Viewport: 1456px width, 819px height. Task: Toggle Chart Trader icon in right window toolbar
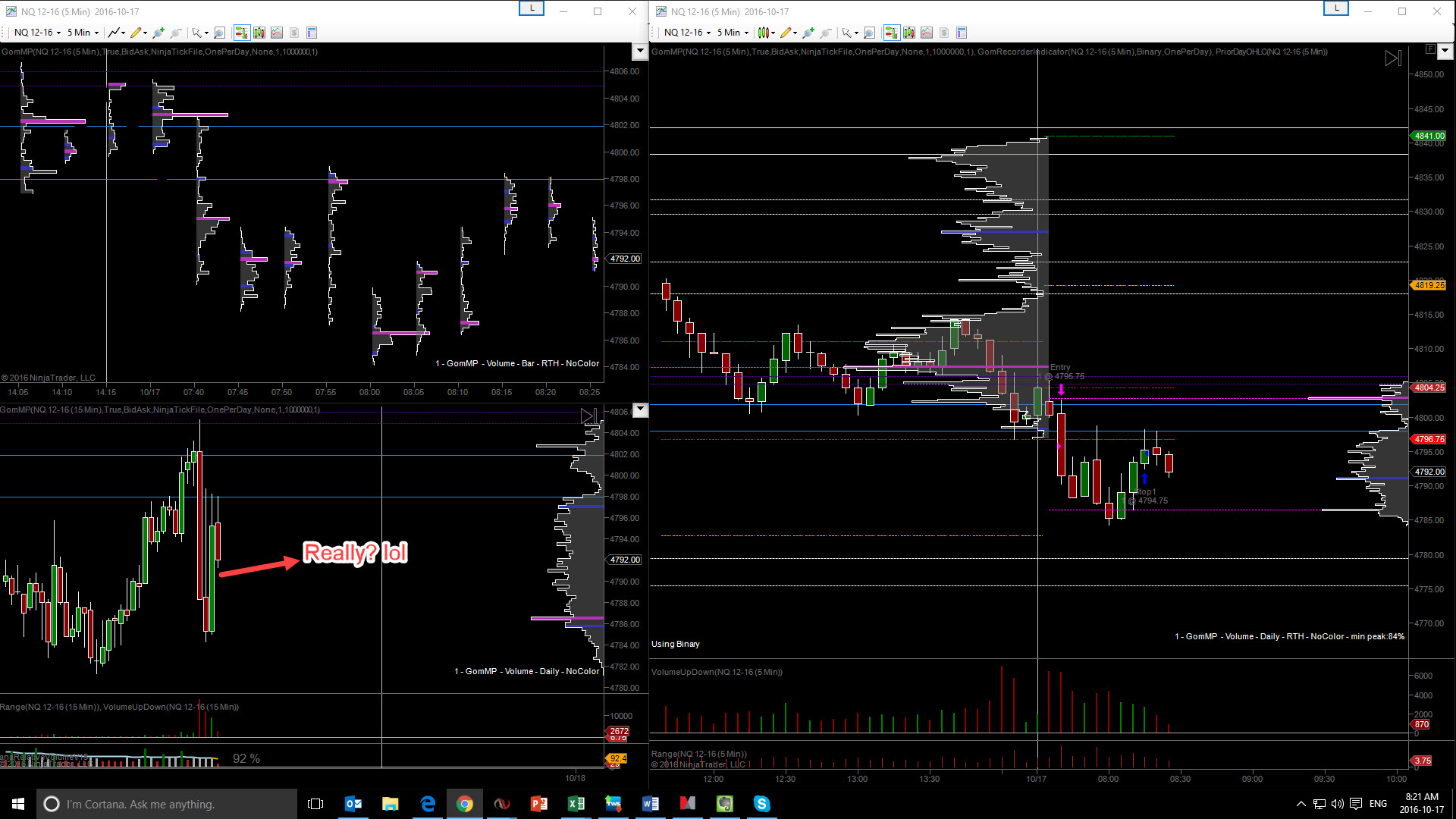(x=892, y=33)
